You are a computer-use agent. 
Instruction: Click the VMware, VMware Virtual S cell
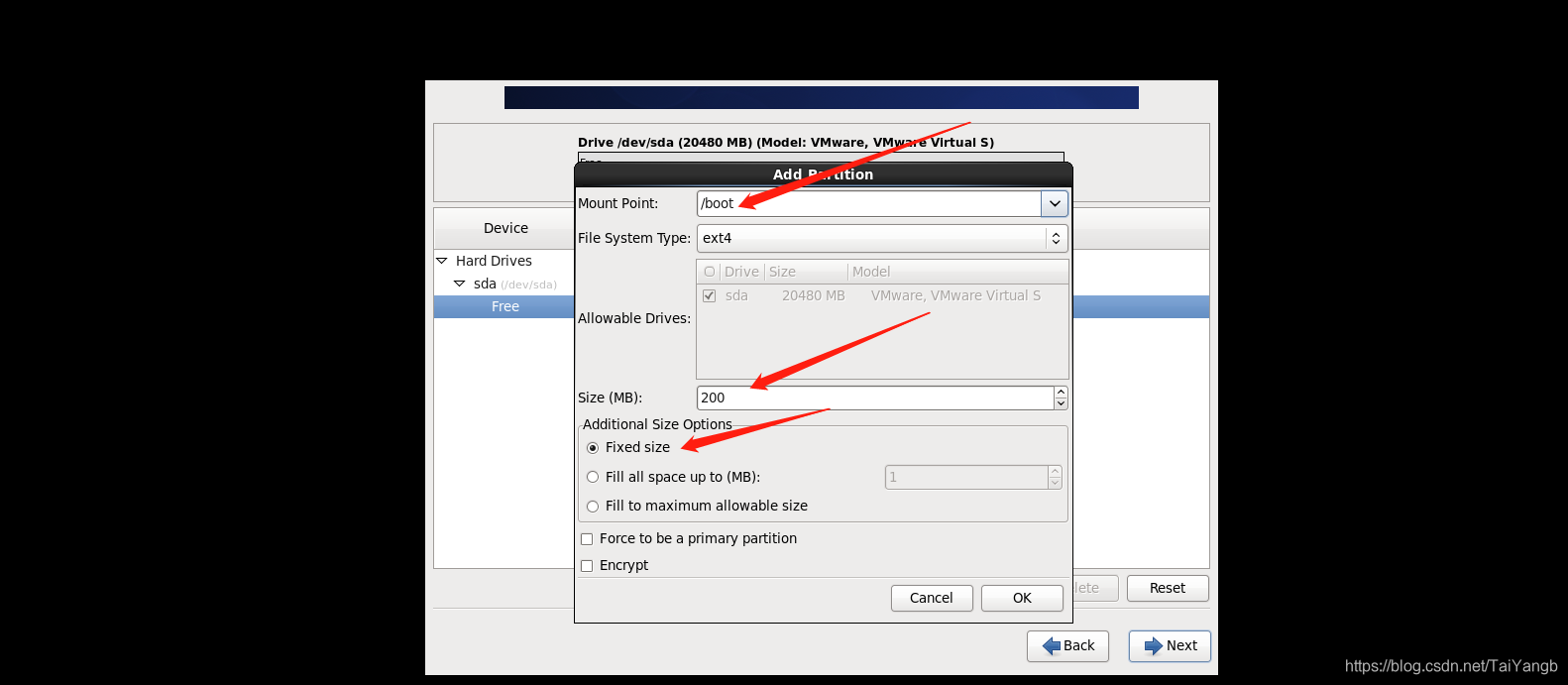[x=955, y=295]
